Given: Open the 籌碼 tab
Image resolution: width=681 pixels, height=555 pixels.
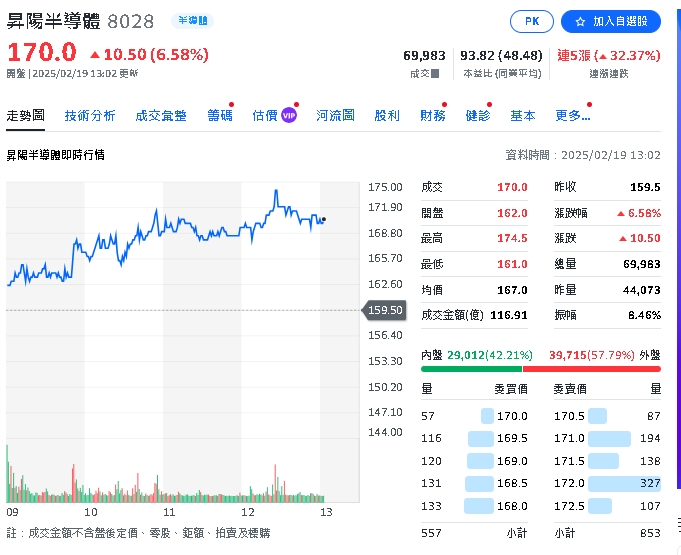Looking at the screenshot, I should (220, 116).
